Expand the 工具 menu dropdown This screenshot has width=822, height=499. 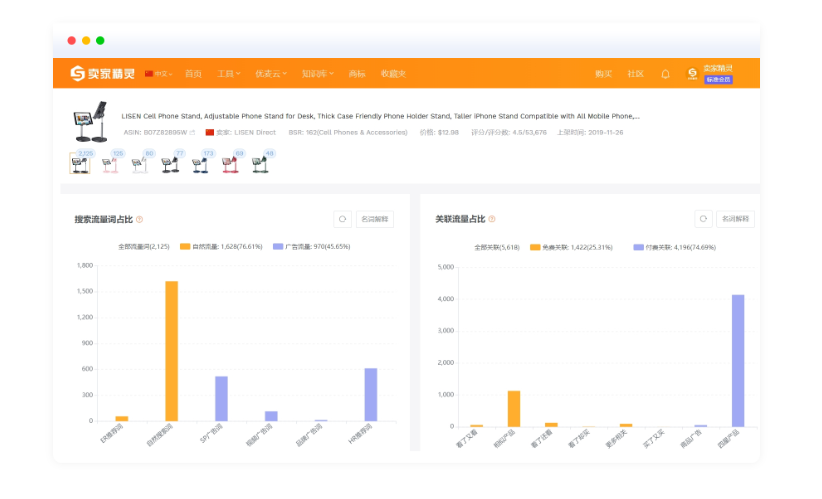click(228, 74)
